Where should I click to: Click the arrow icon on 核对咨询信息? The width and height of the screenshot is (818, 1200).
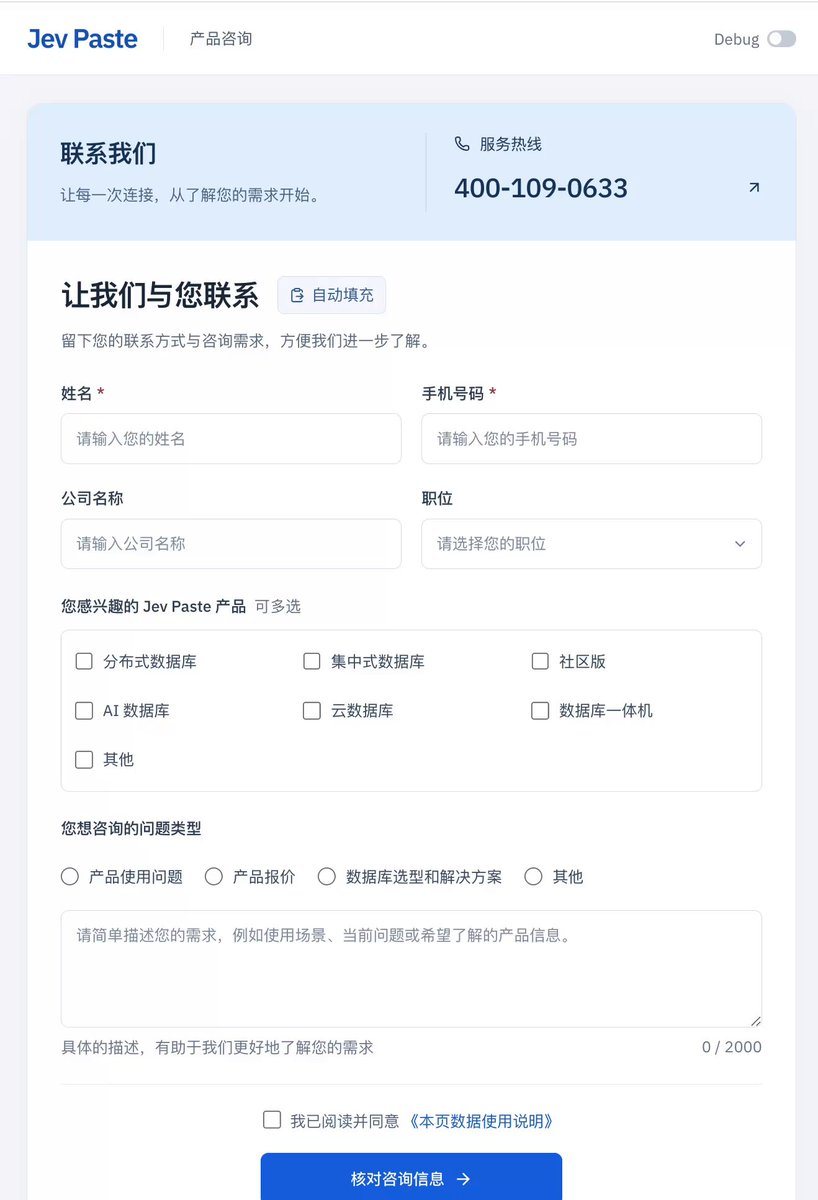point(463,1179)
